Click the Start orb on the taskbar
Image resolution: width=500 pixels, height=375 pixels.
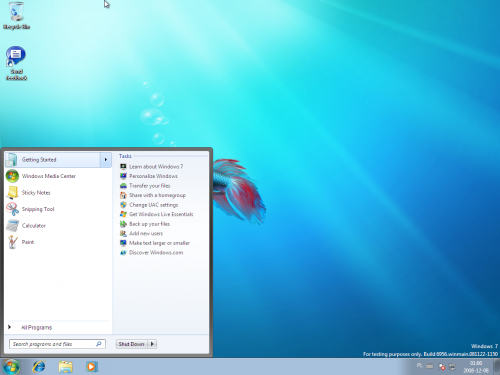[12, 367]
